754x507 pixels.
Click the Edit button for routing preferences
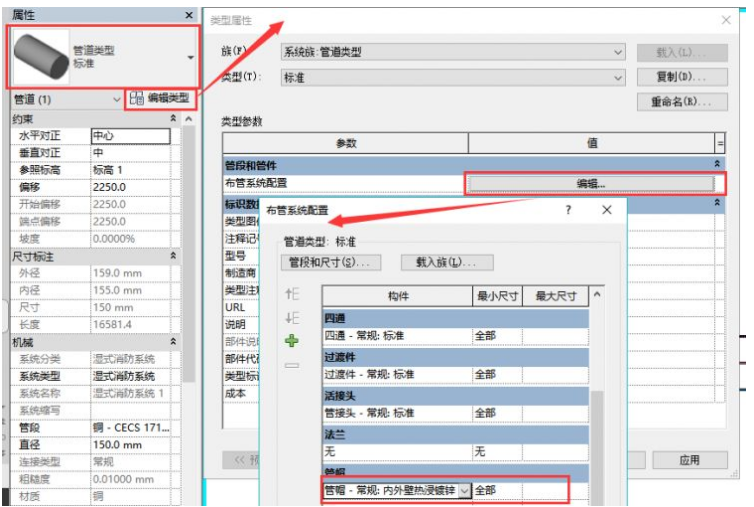point(591,184)
